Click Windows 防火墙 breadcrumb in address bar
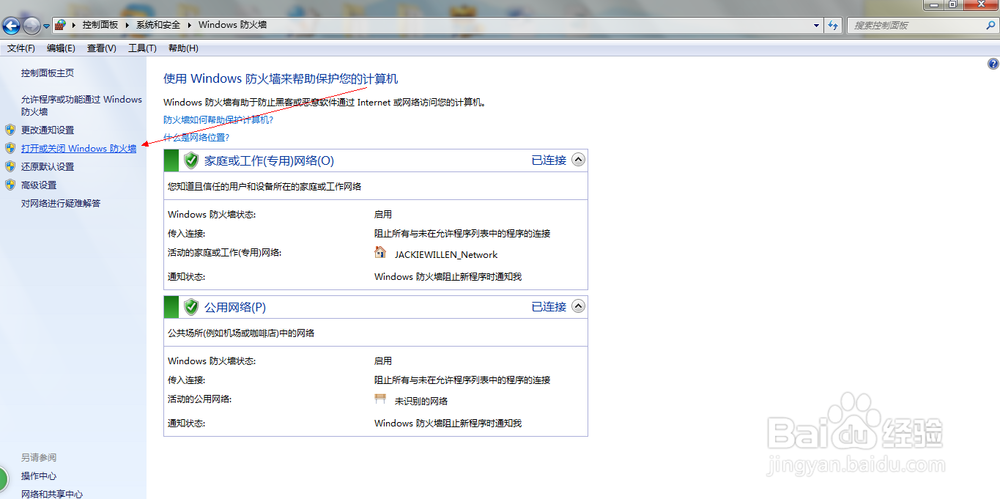 coord(232,25)
